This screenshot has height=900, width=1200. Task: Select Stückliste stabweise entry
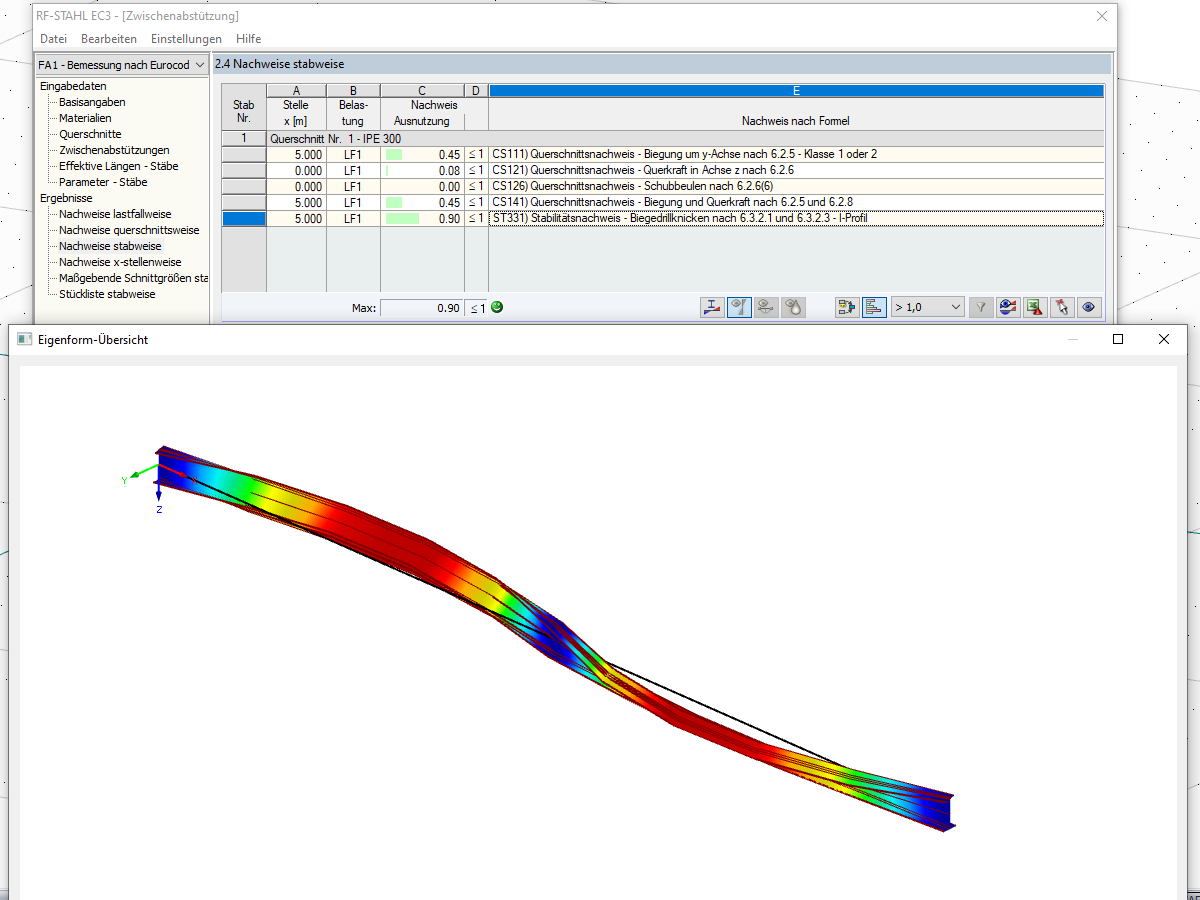[107, 294]
